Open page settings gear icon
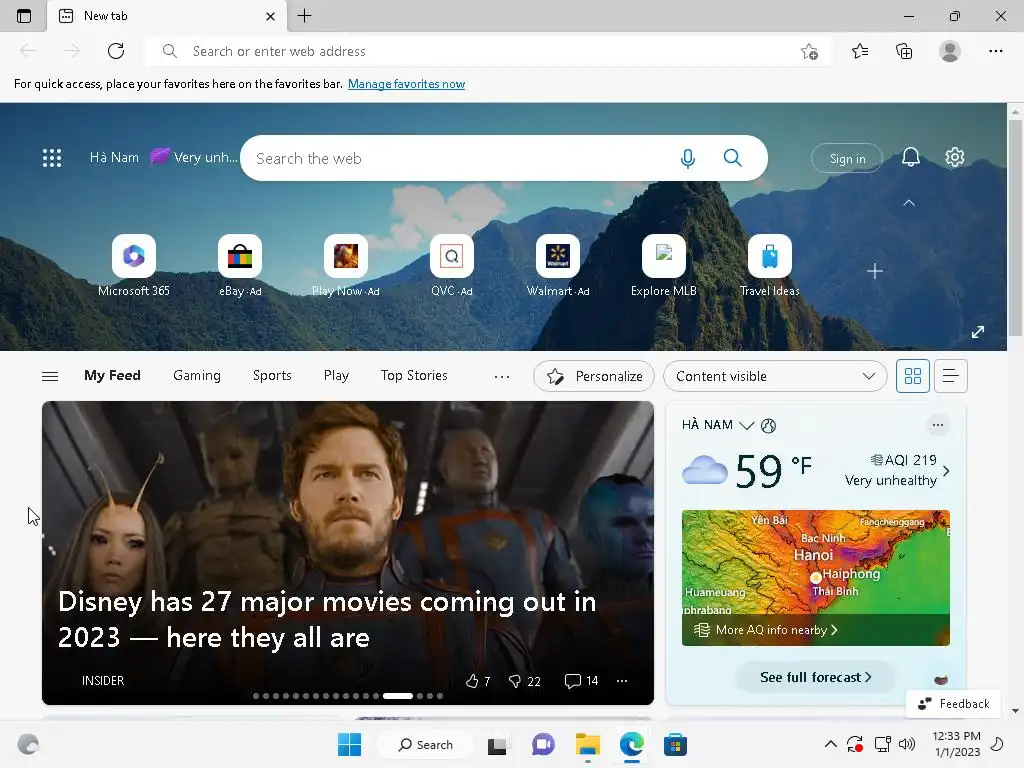This screenshot has height=768, width=1024. point(955,157)
